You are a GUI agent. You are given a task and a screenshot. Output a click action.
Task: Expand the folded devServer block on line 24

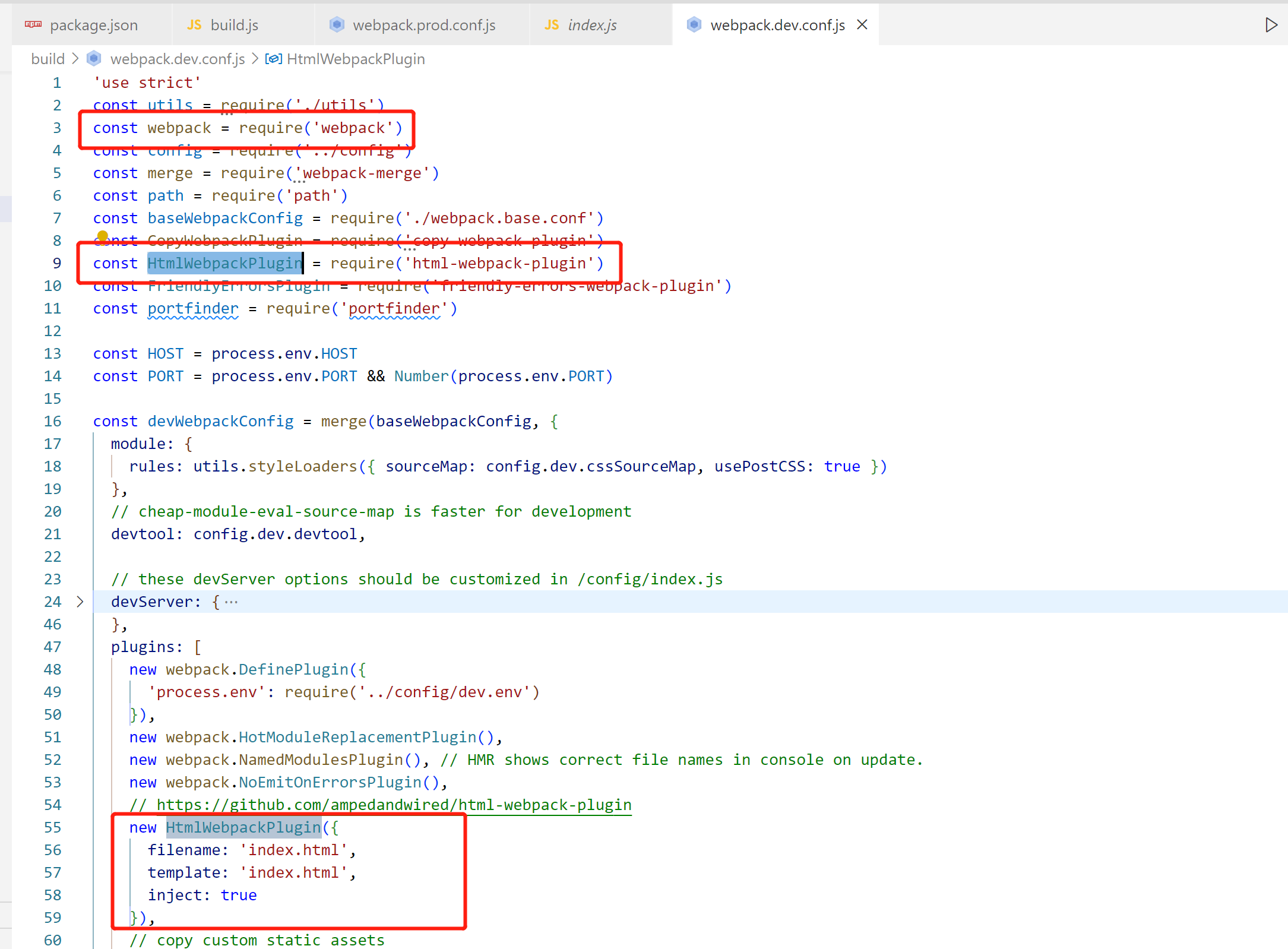coord(80,602)
